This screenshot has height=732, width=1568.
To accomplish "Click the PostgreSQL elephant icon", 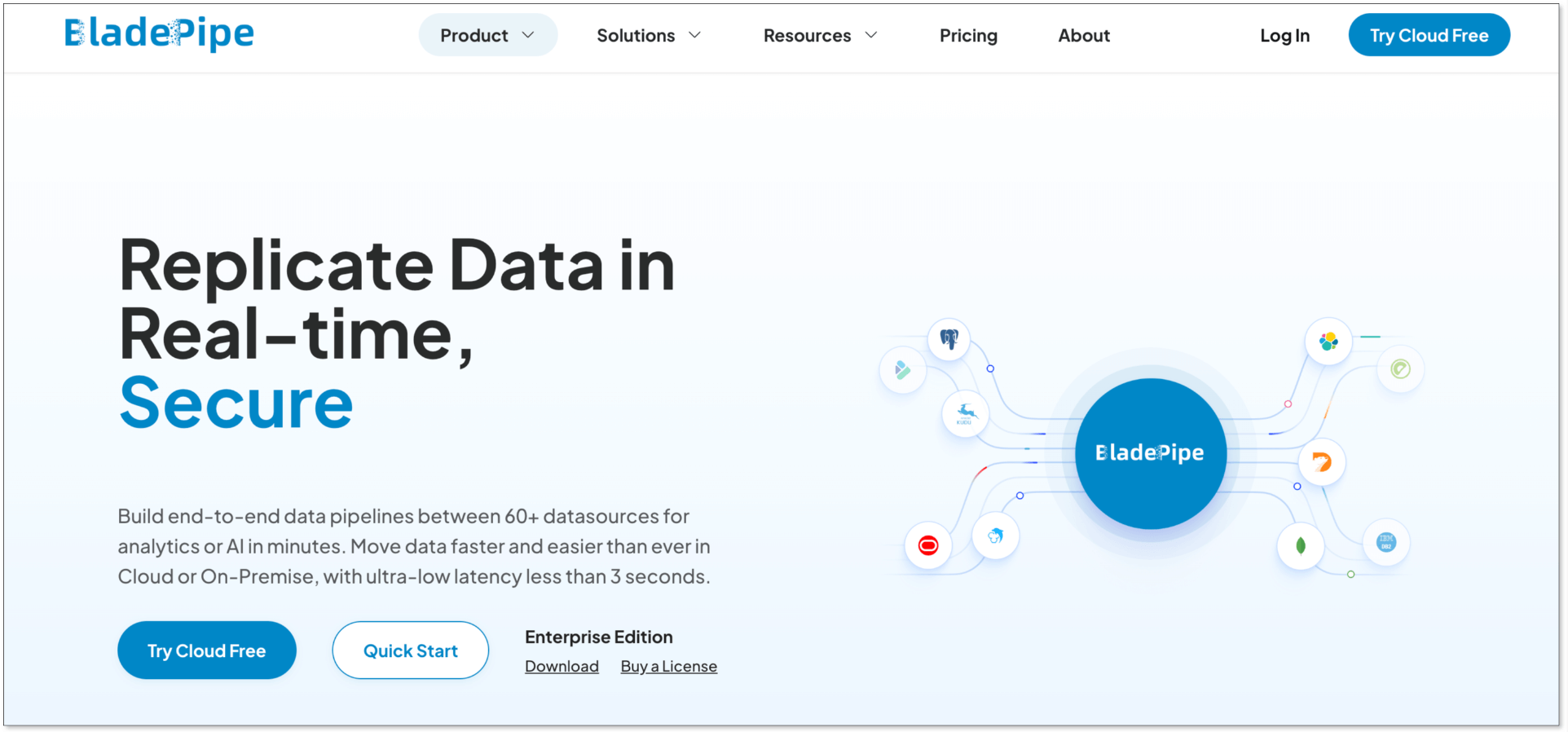I will [x=949, y=338].
